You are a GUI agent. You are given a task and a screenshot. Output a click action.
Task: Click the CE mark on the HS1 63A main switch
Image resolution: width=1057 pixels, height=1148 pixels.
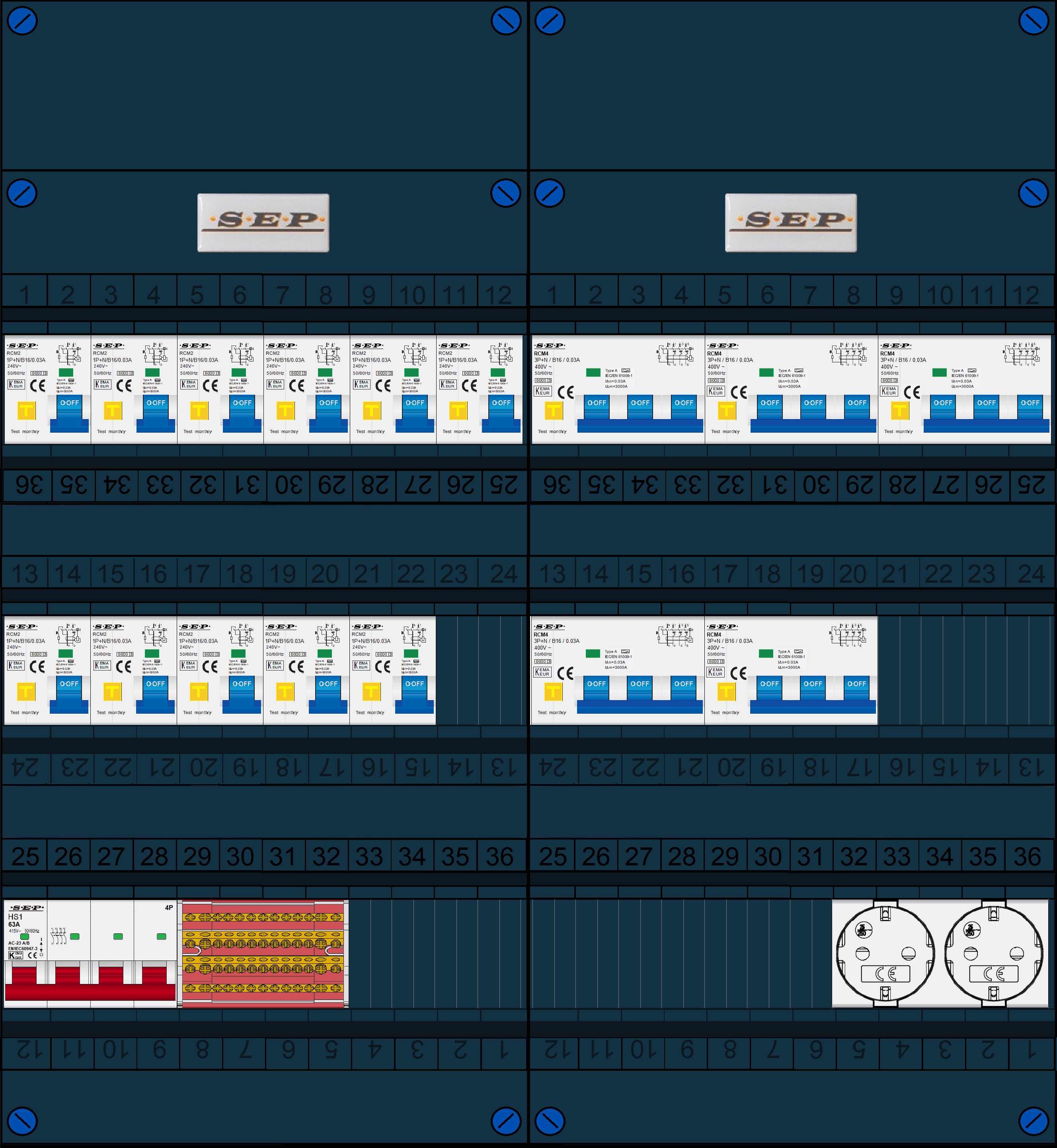(x=32, y=955)
